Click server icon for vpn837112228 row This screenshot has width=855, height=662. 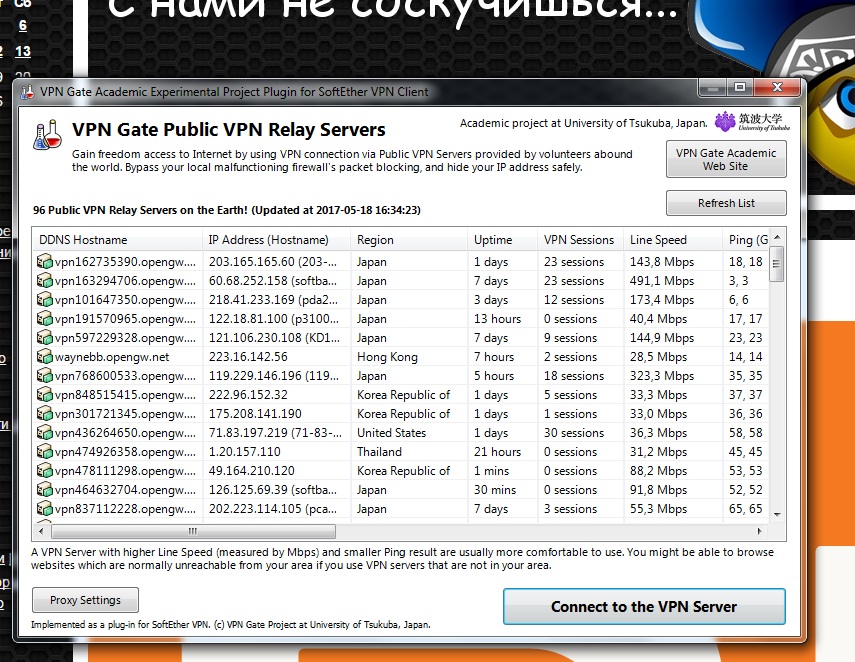44,509
